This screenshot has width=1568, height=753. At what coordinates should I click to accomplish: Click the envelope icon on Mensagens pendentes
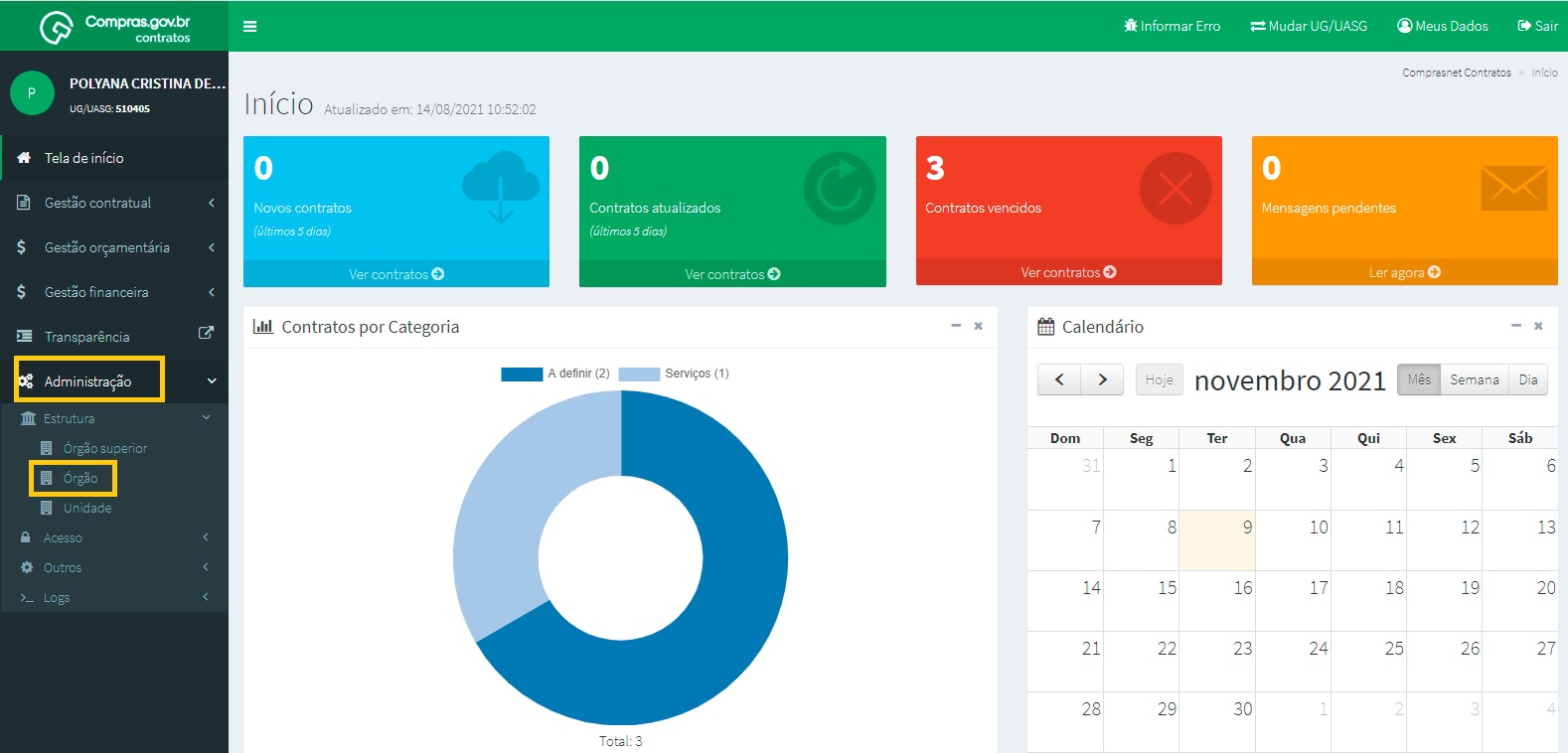[x=1514, y=188]
